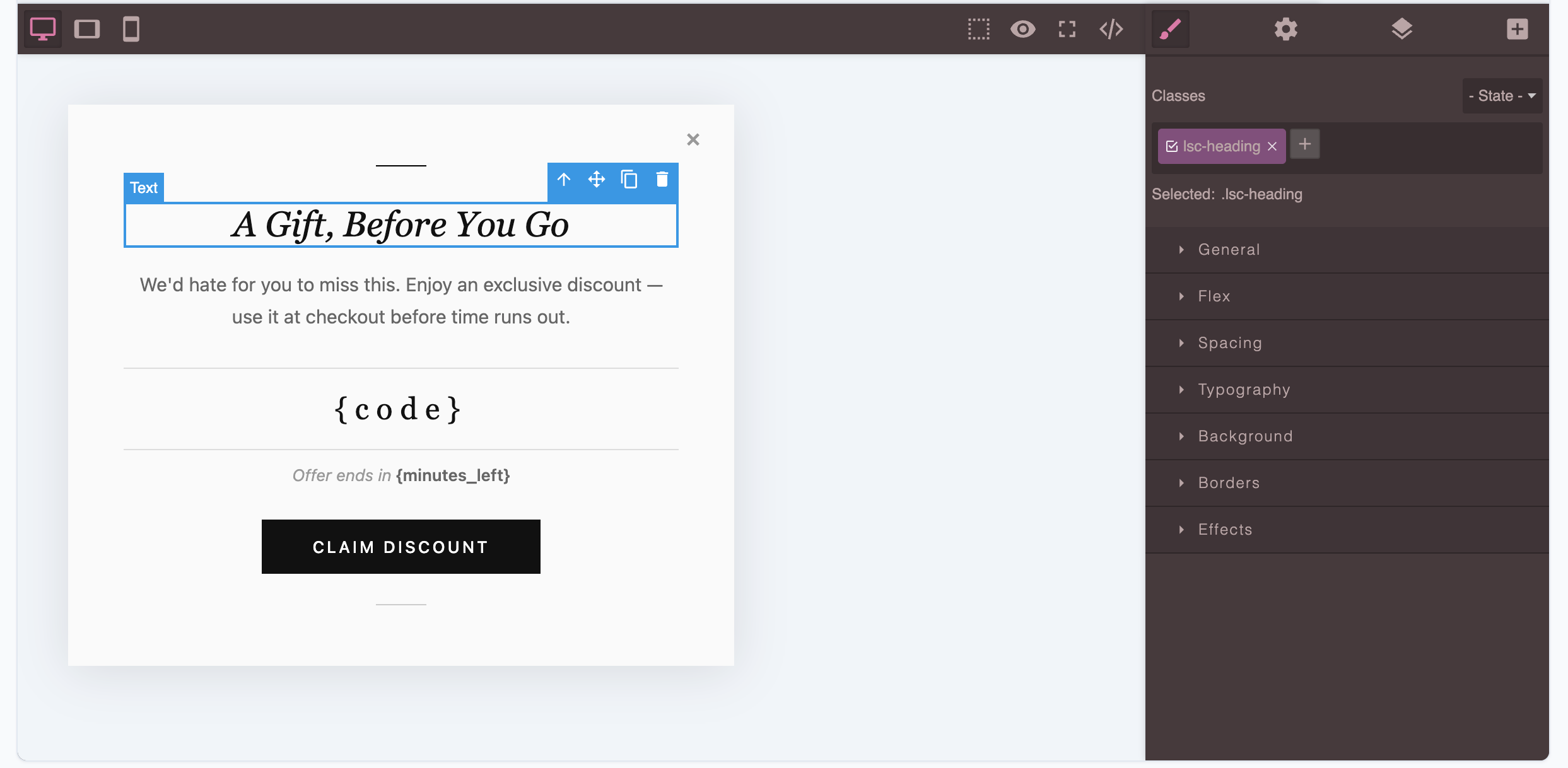Duplicate the selected text component

(629, 180)
